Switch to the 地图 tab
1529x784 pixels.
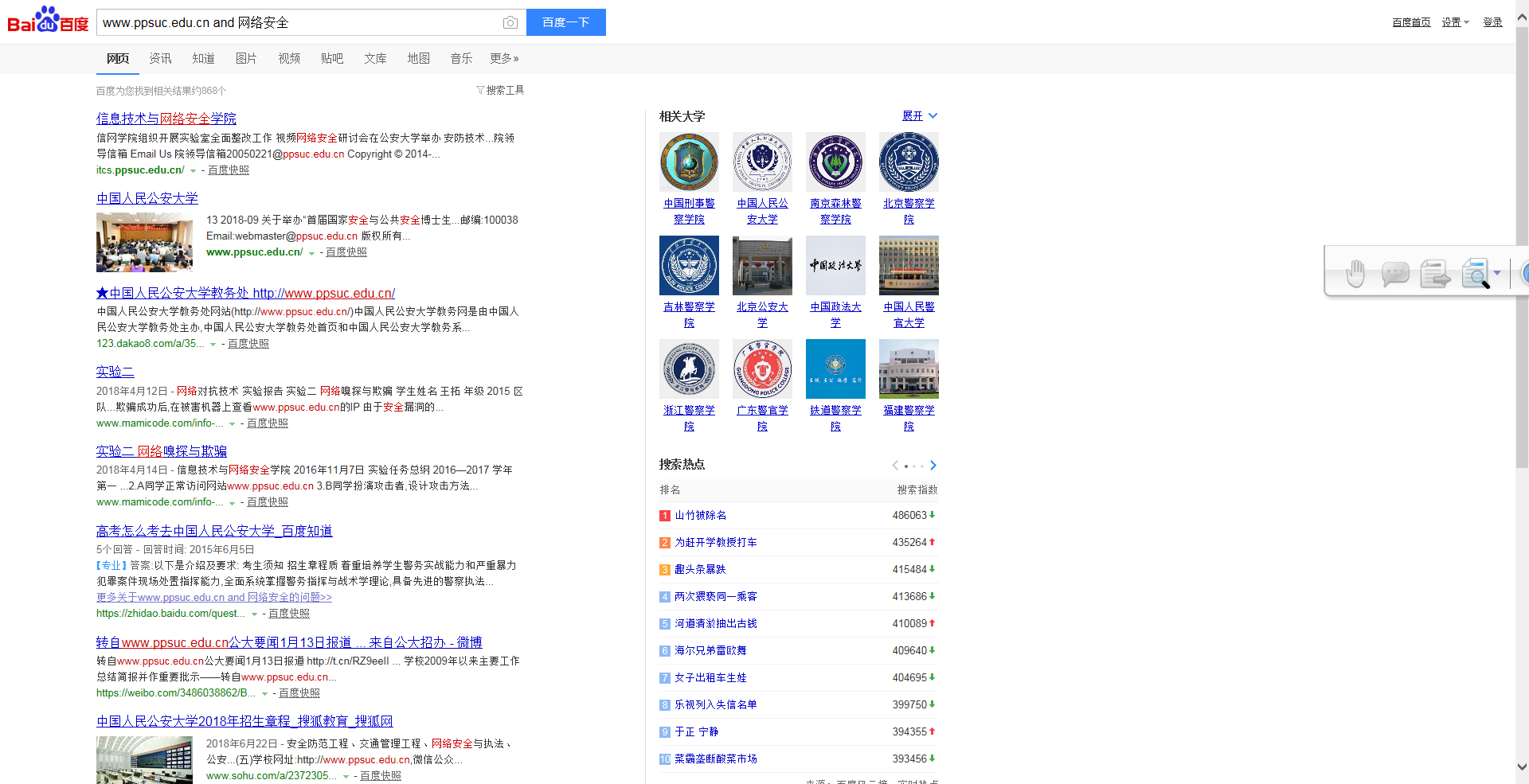click(418, 58)
